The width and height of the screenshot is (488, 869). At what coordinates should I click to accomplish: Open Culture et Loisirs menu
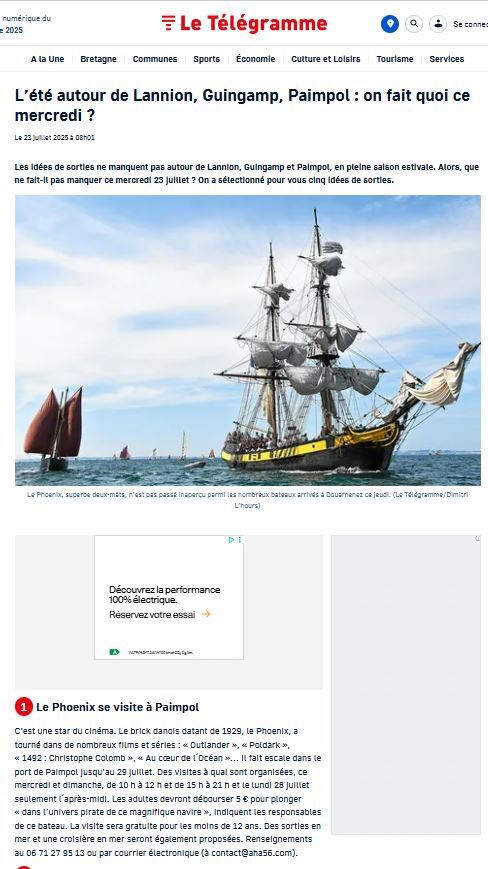pos(326,59)
